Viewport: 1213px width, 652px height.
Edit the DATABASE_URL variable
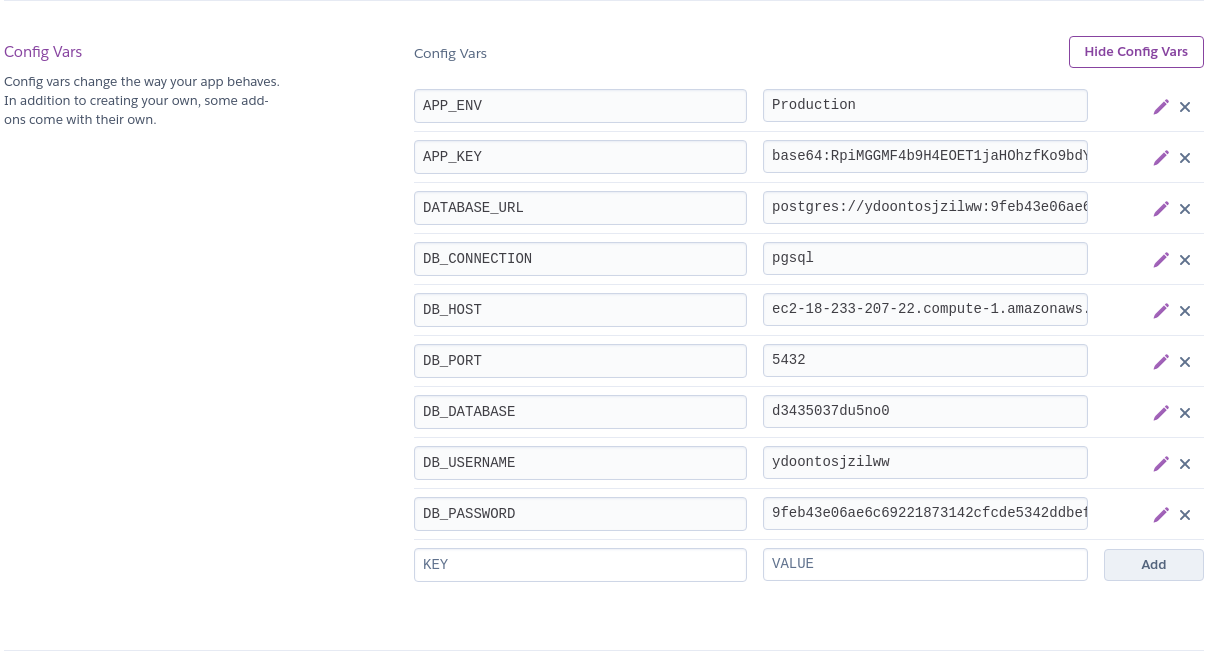coord(1161,208)
